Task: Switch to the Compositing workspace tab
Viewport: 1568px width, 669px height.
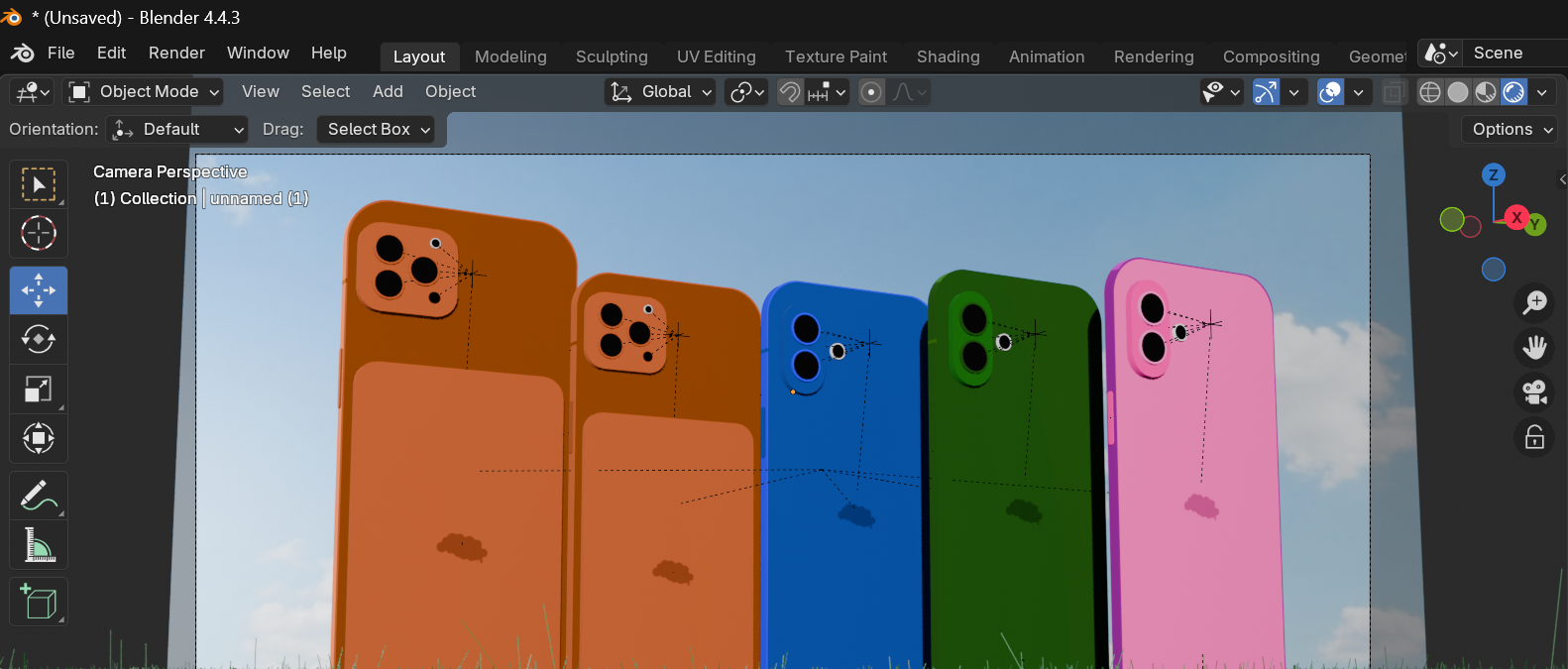Action: click(1272, 56)
